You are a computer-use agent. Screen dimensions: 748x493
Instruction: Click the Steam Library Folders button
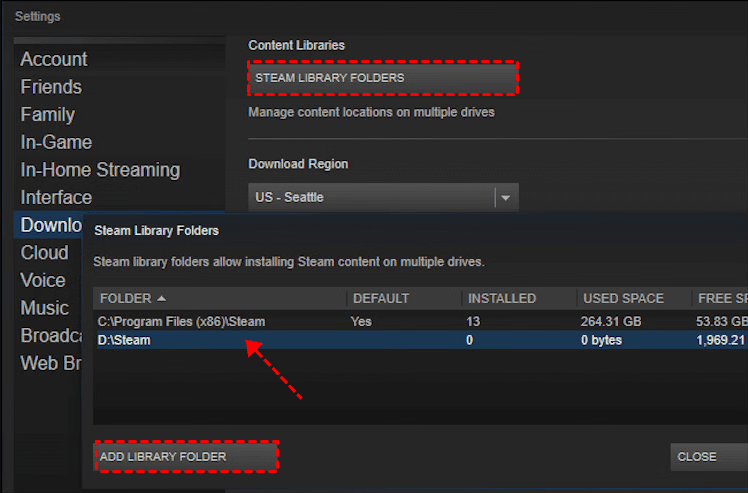point(384,78)
